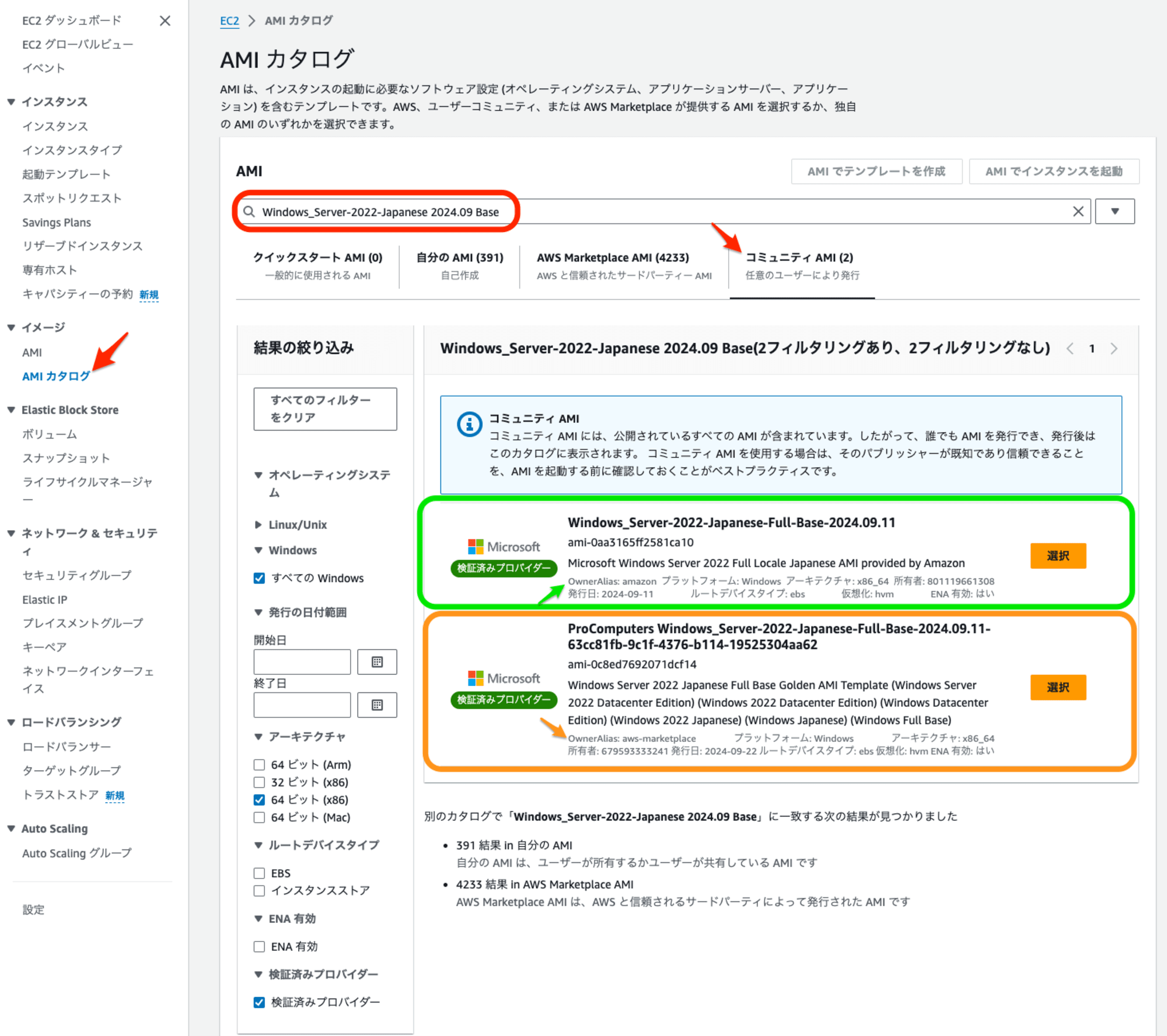The height and width of the screenshot is (1036, 1167).
Task: Click AMI でインスタンスを起動 button
Action: point(1054,171)
